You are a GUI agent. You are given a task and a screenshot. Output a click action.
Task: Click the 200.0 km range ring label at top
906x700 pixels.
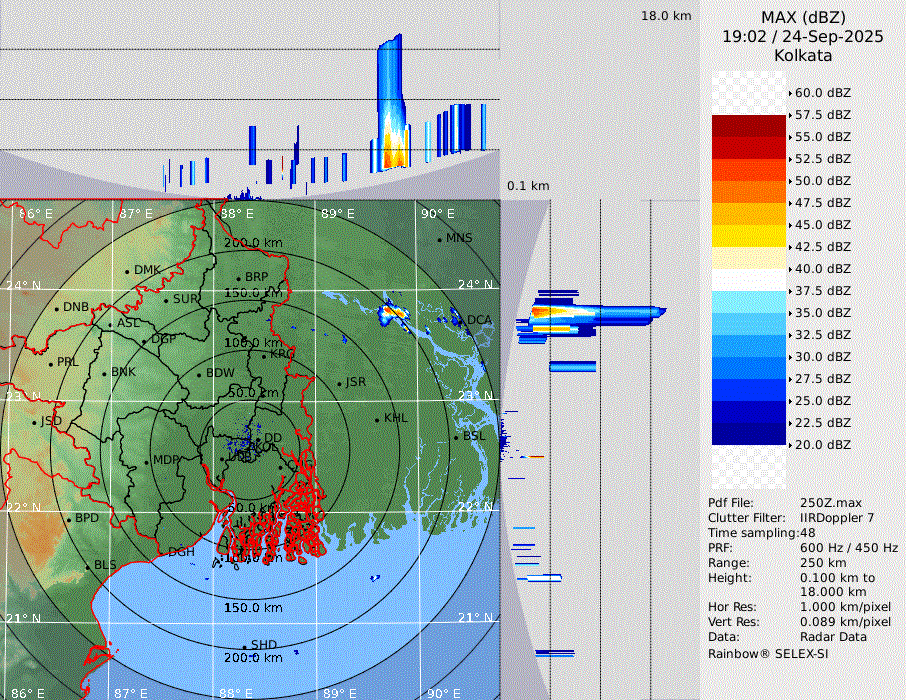[x=252, y=243]
